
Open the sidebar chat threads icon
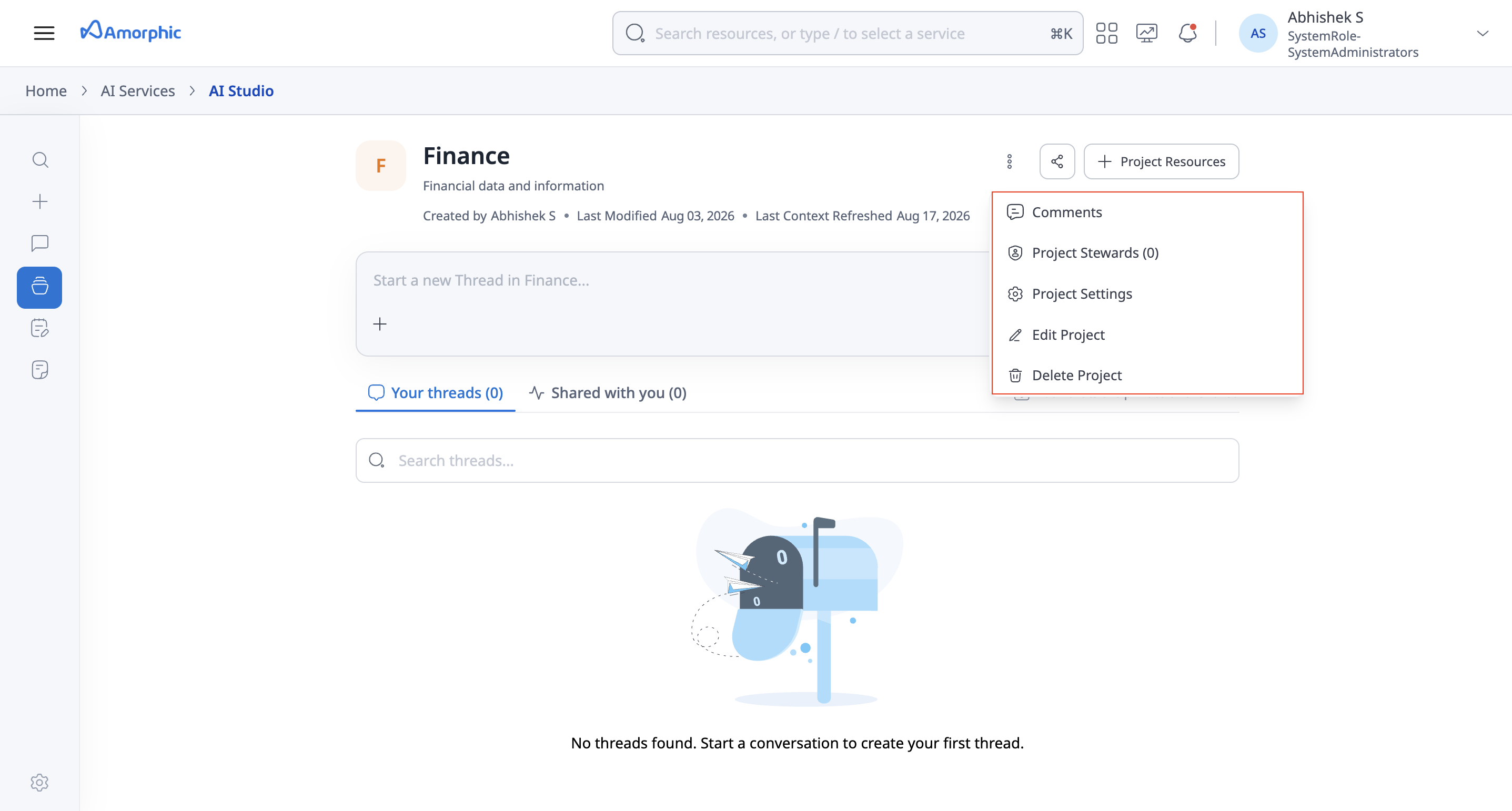coord(40,243)
